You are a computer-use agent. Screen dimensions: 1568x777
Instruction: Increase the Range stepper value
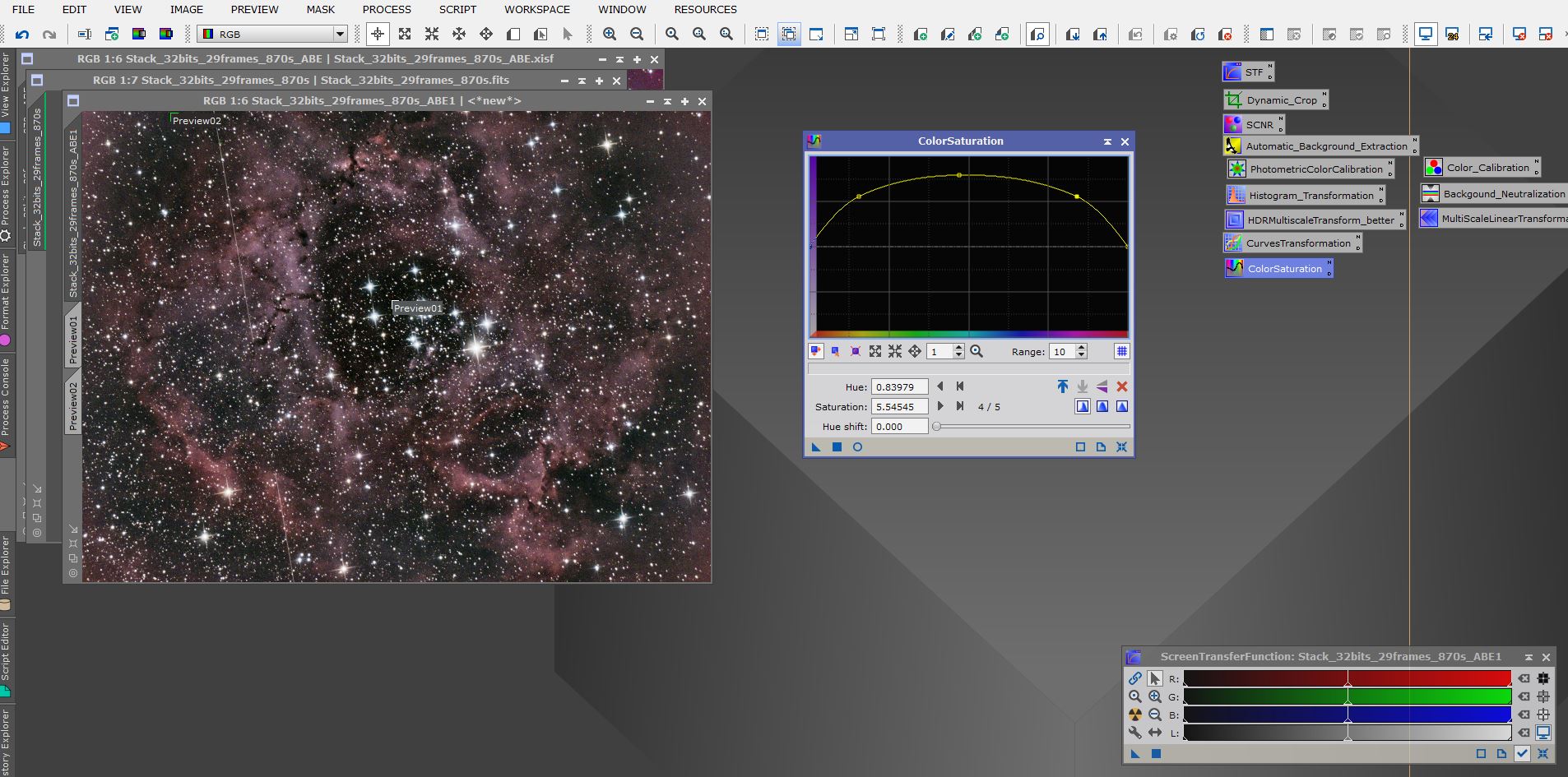(1081, 348)
